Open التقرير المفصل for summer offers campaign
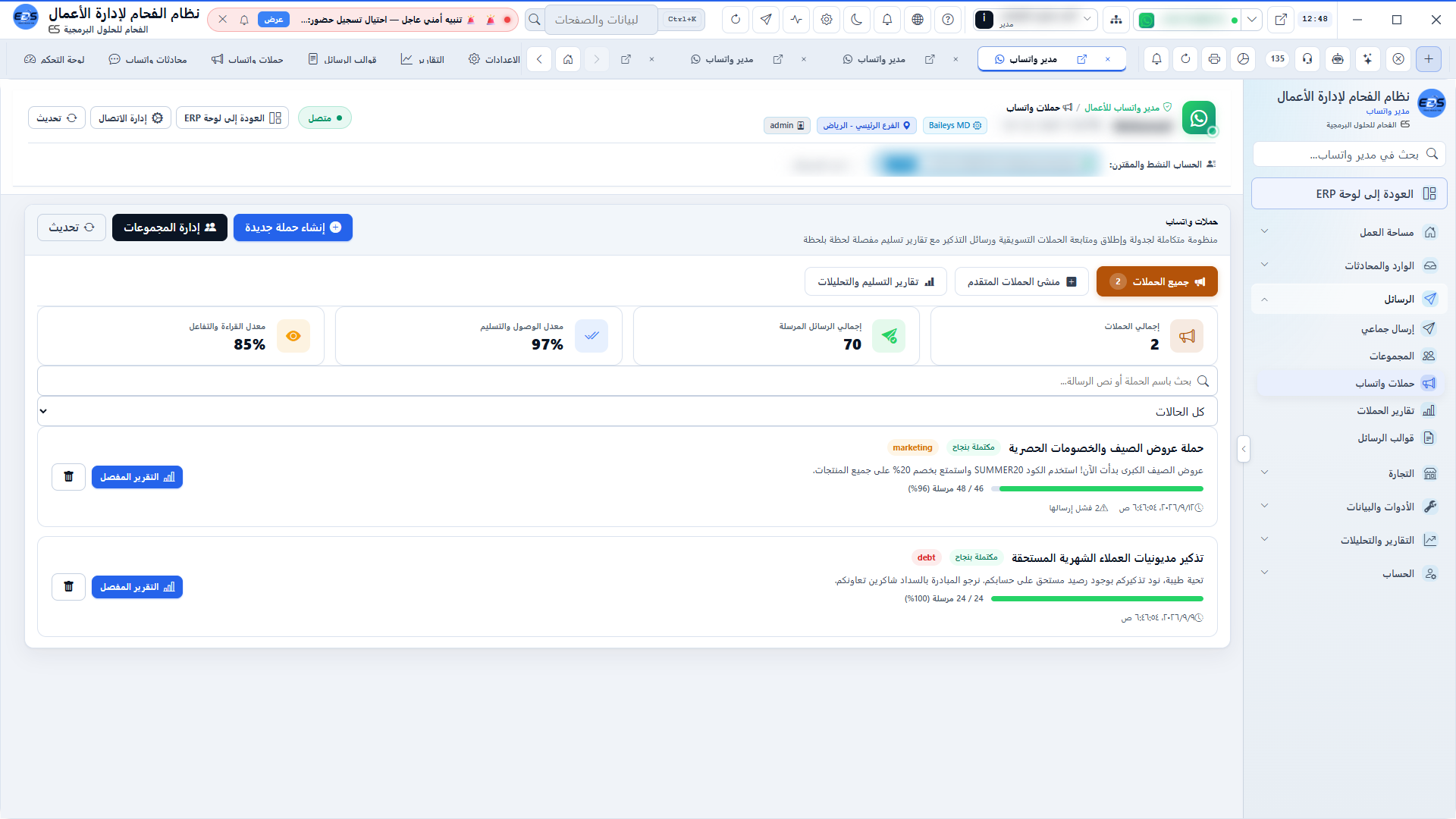The width and height of the screenshot is (1456, 819). [x=137, y=477]
